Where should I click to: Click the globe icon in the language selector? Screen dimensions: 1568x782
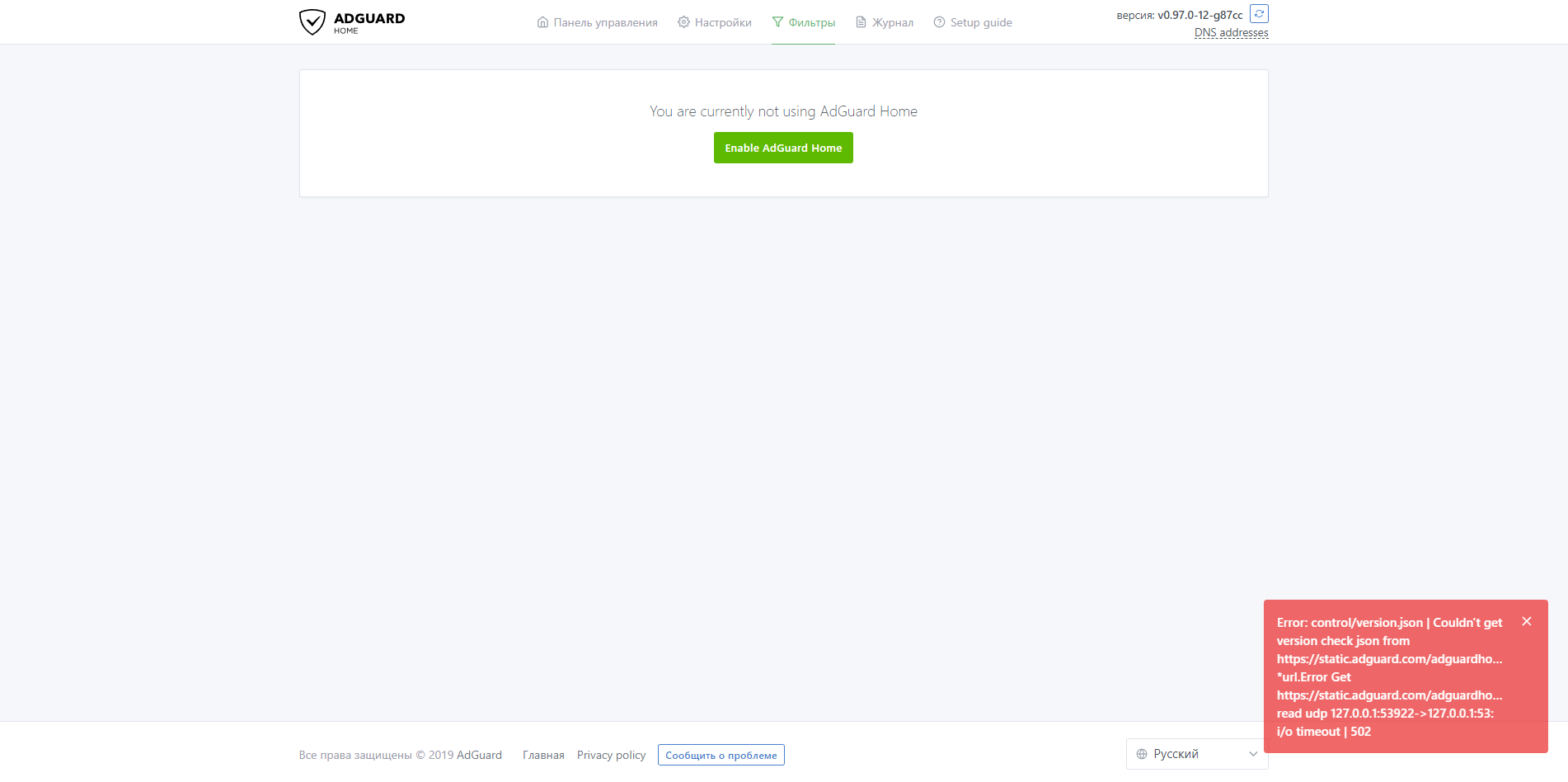1142,753
